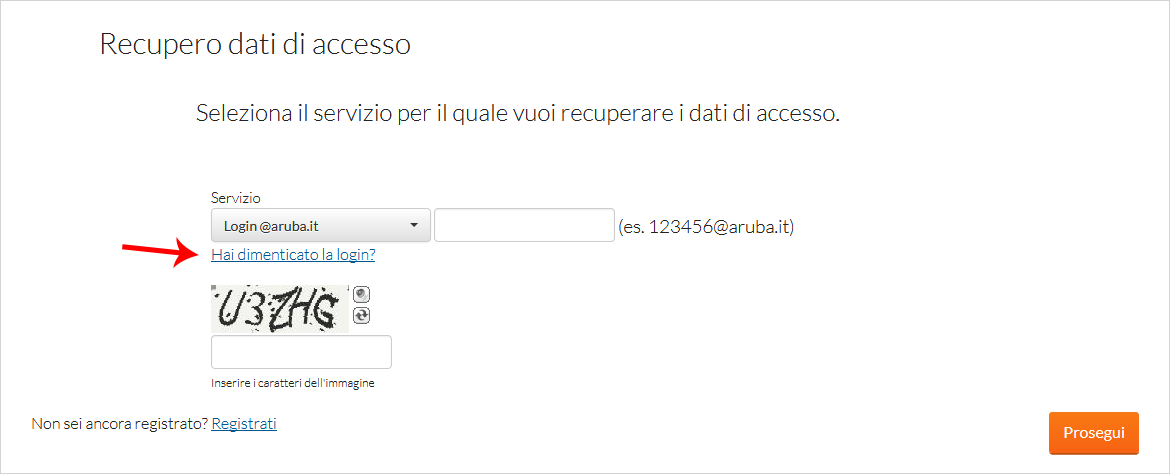Refresh the captcha image with reload icon
The width and height of the screenshot is (1170, 474).
(362, 316)
